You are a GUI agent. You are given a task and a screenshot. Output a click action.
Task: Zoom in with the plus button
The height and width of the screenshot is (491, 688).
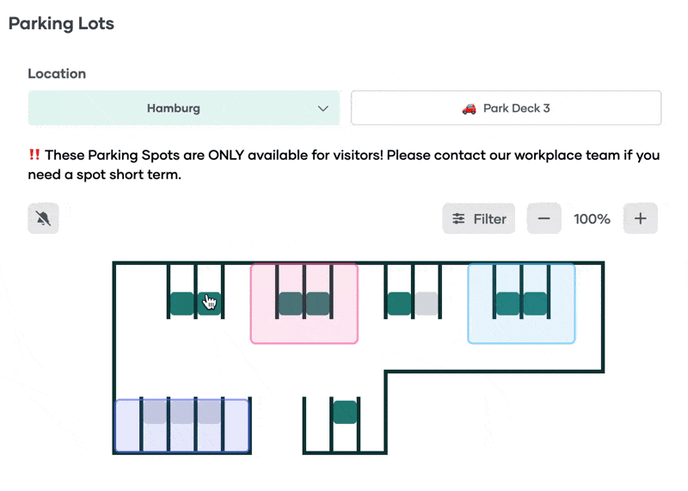pos(640,219)
